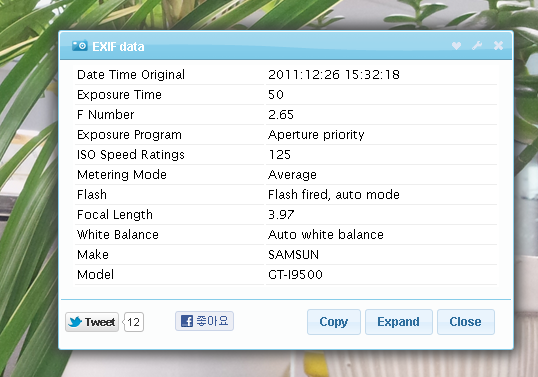Image resolution: width=538 pixels, height=377 pixels.
Task: Select the 'White Balance' label
Action: coord(118,235)
